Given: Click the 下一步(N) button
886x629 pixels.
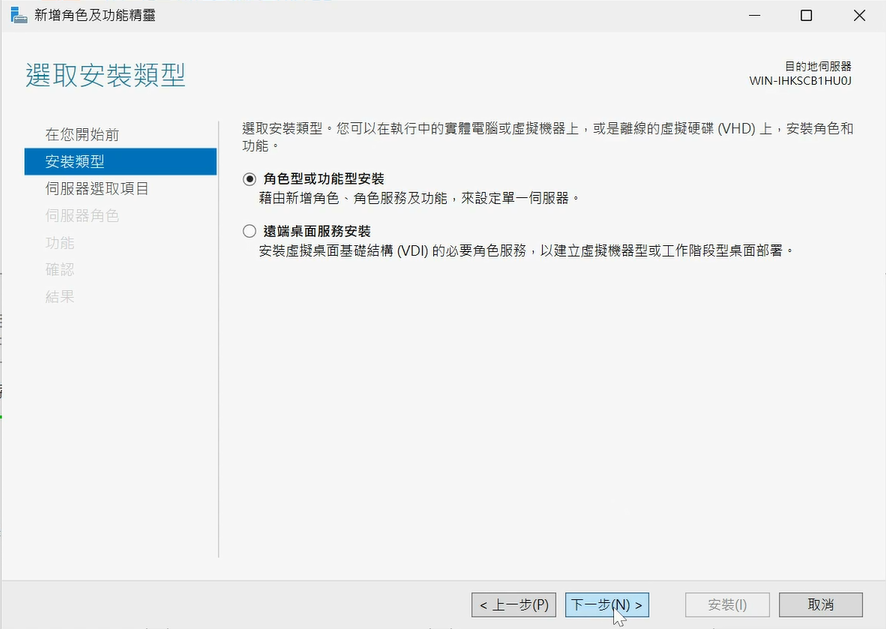Looking at the screenshot, I should click(x=607, y=605).
